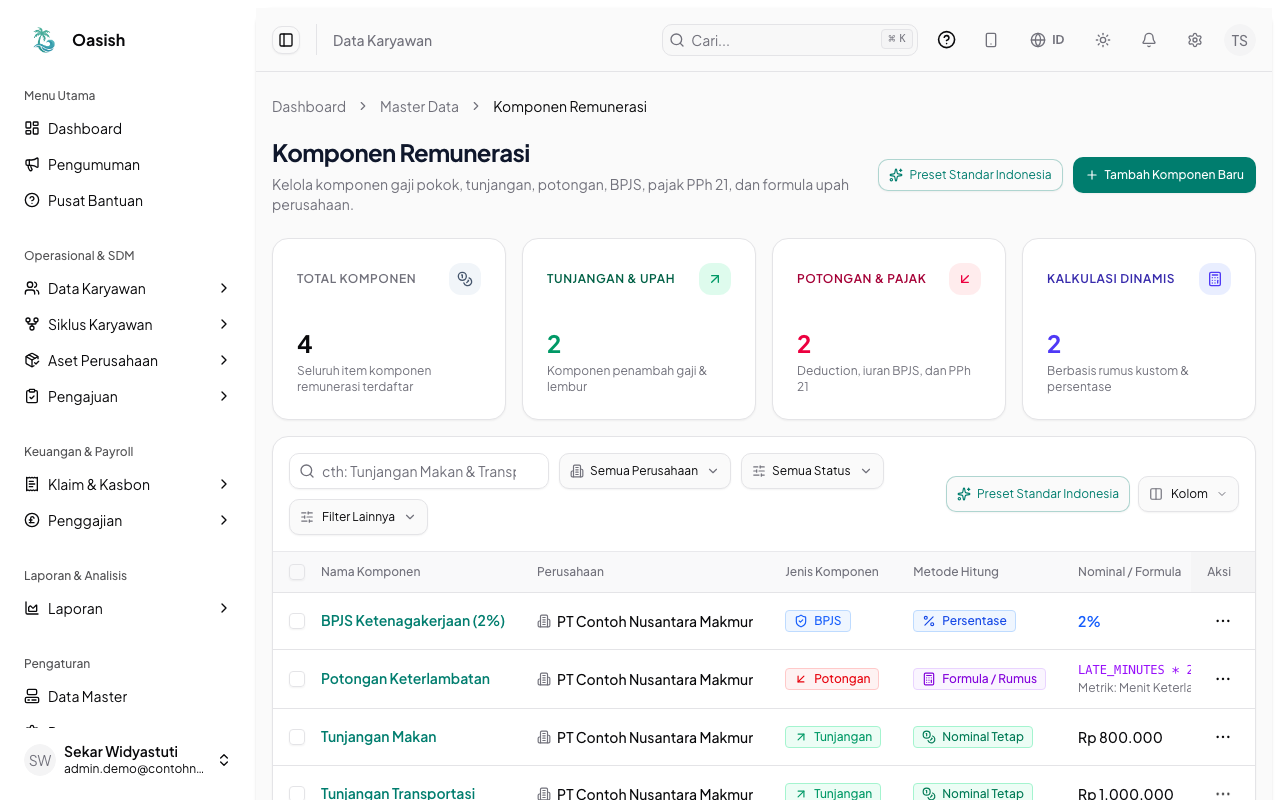Expand the Data Karyawan sidebar menu
The width and height of the screenshot is (1280, 800).
pyautogui.click(x=127, y=288)
